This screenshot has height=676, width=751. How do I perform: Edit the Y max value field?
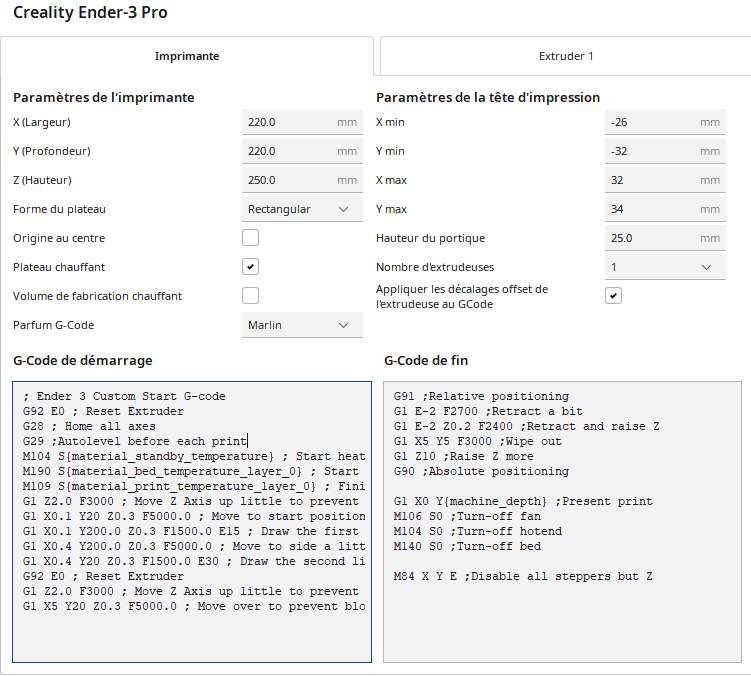pos(665,209)
